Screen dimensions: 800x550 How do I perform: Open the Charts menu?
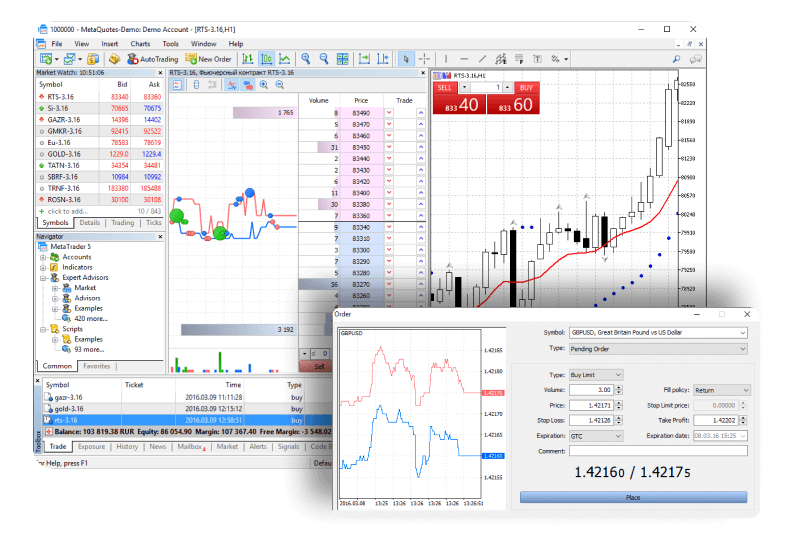click(x=140, y=44)
